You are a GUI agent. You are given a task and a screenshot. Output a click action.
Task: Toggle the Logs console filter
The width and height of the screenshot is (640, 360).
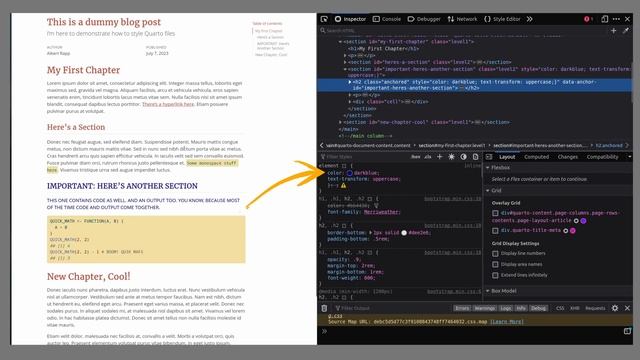(505, 308)
